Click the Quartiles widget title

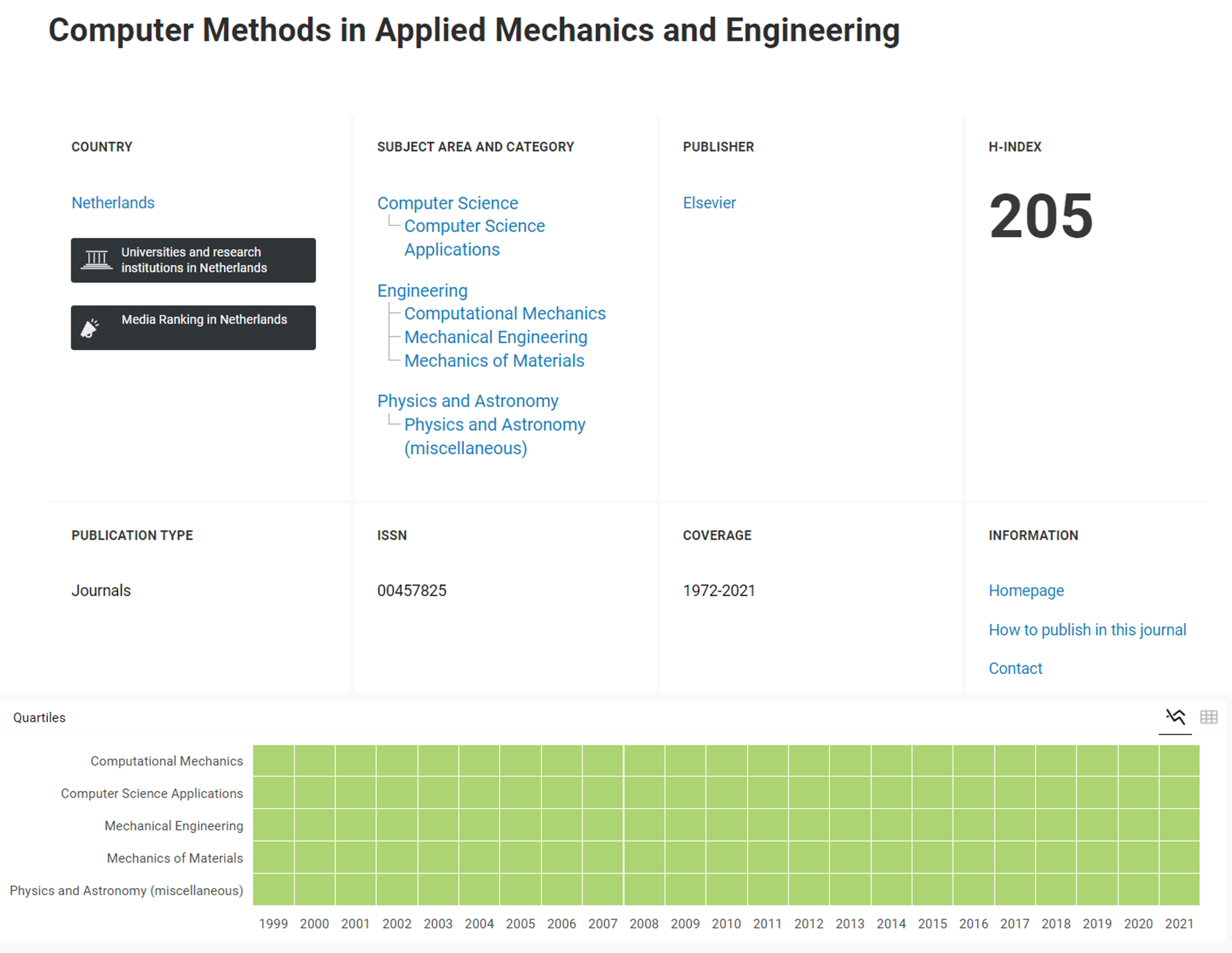[40, 717]
